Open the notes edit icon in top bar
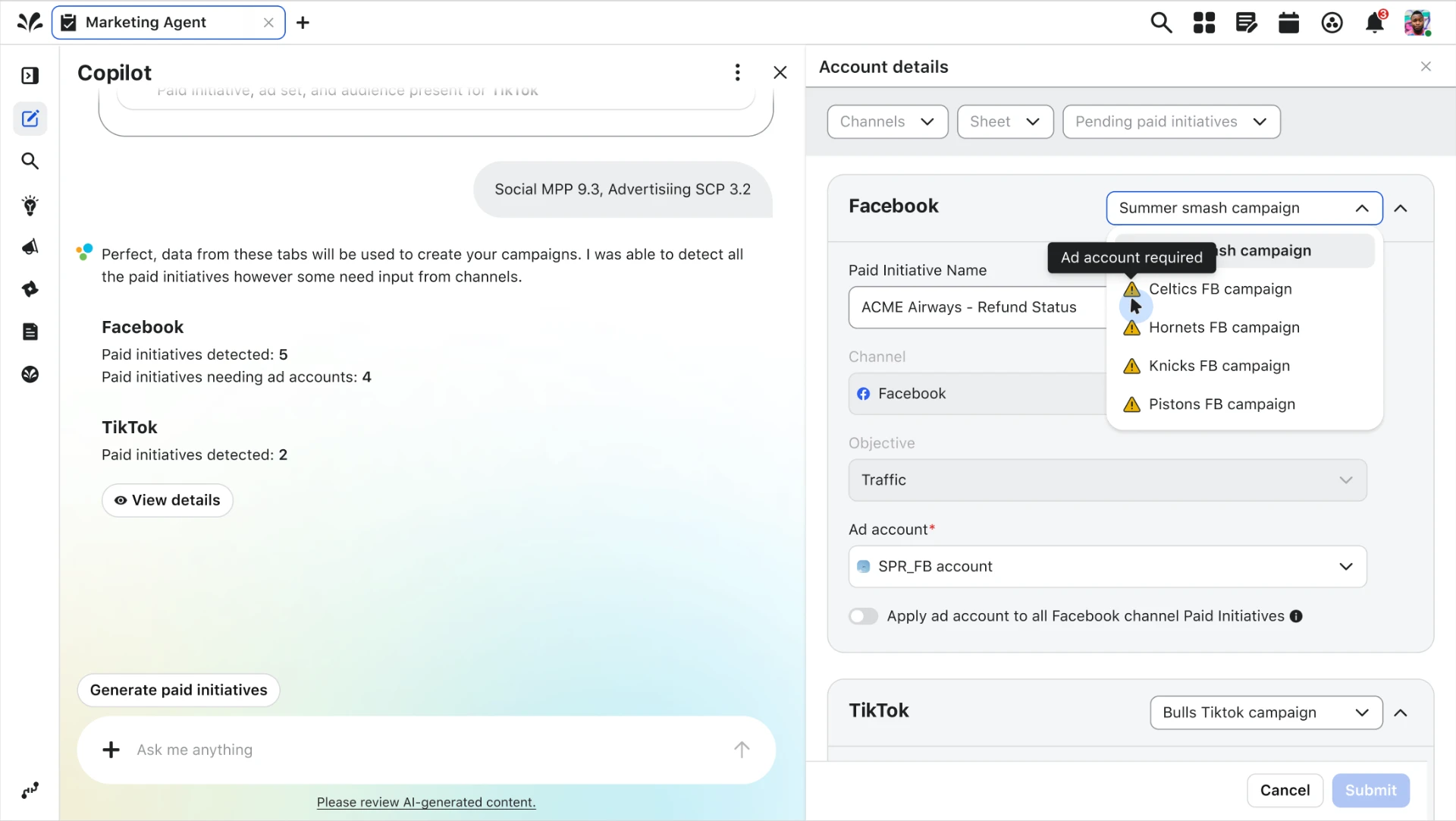The image size is (1456, 821). (1246, 23)
